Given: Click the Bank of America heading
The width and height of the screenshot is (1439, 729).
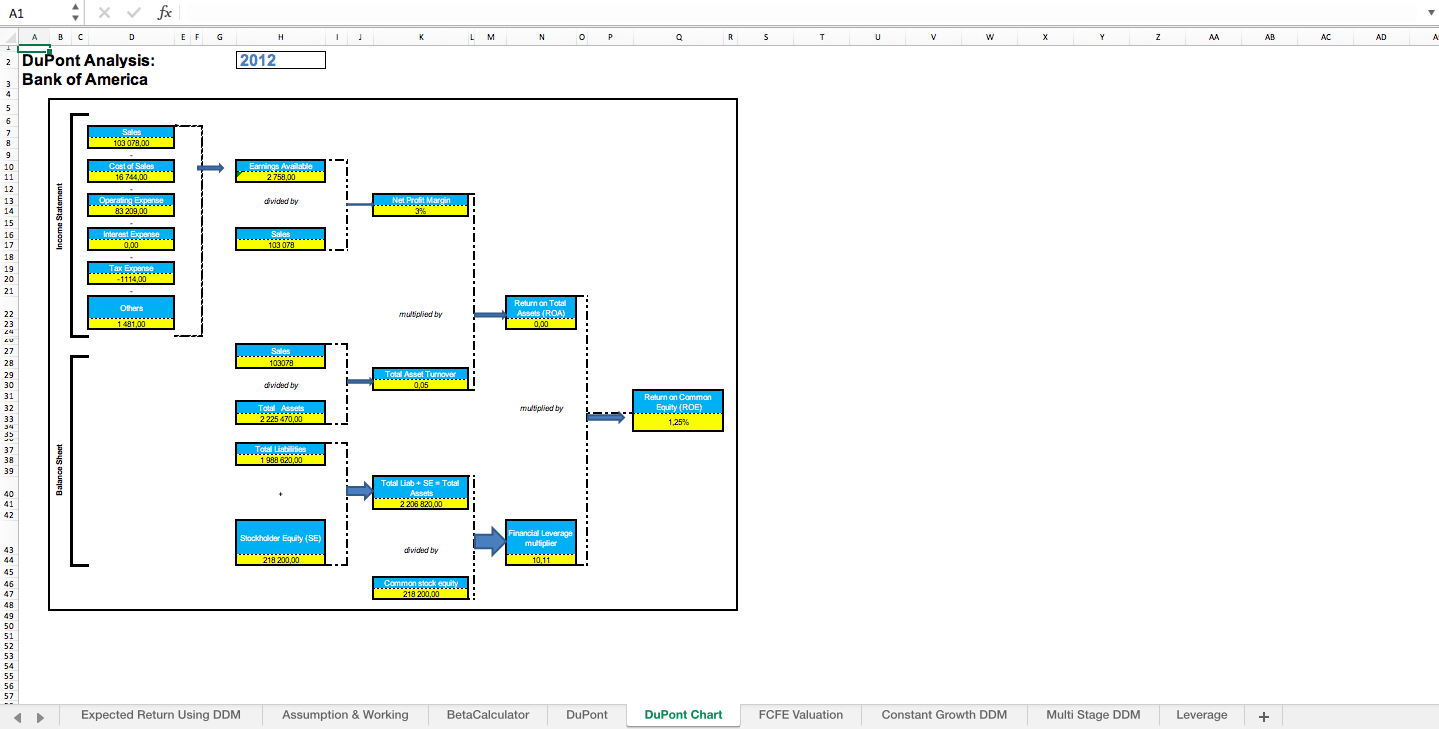Looking at the screenshot, I should (85, 79).
